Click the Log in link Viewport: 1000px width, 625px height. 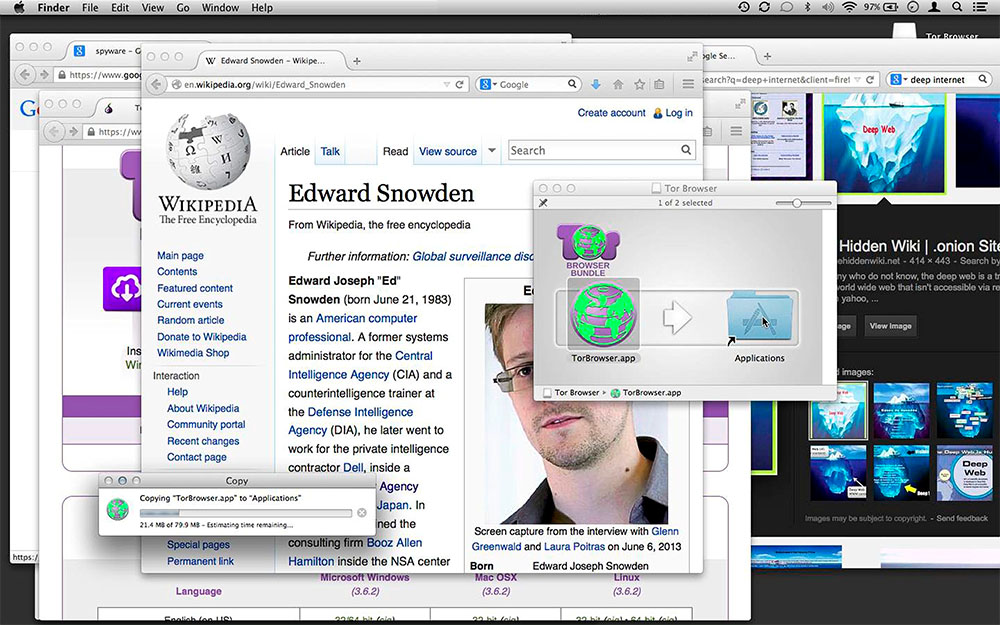(679, 113)
